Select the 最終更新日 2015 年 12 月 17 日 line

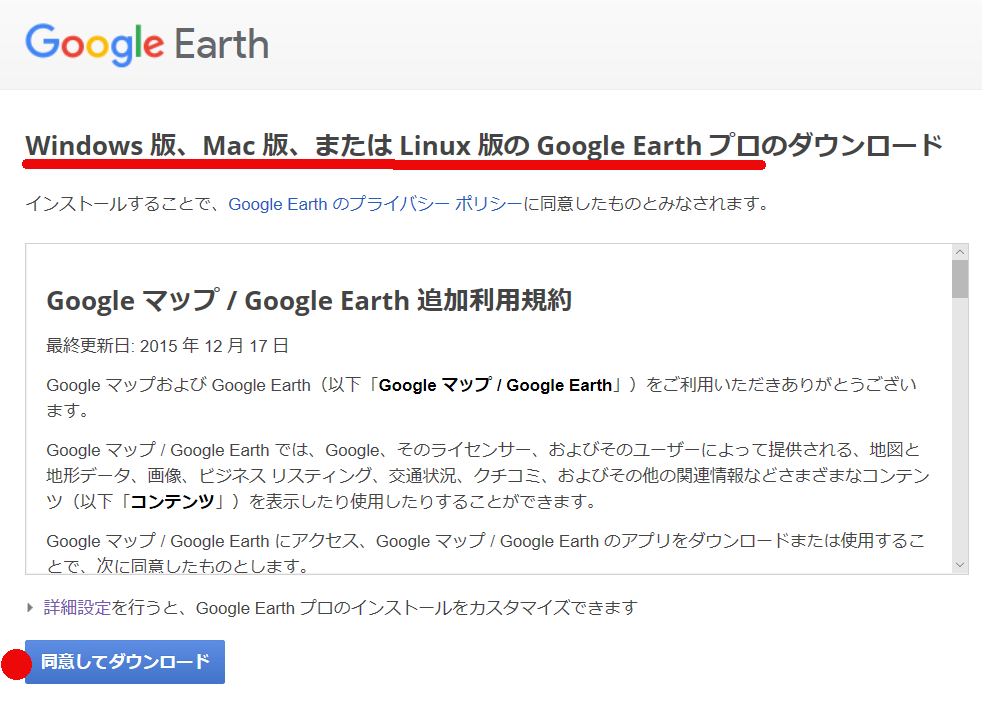click(x=167, y=346)
